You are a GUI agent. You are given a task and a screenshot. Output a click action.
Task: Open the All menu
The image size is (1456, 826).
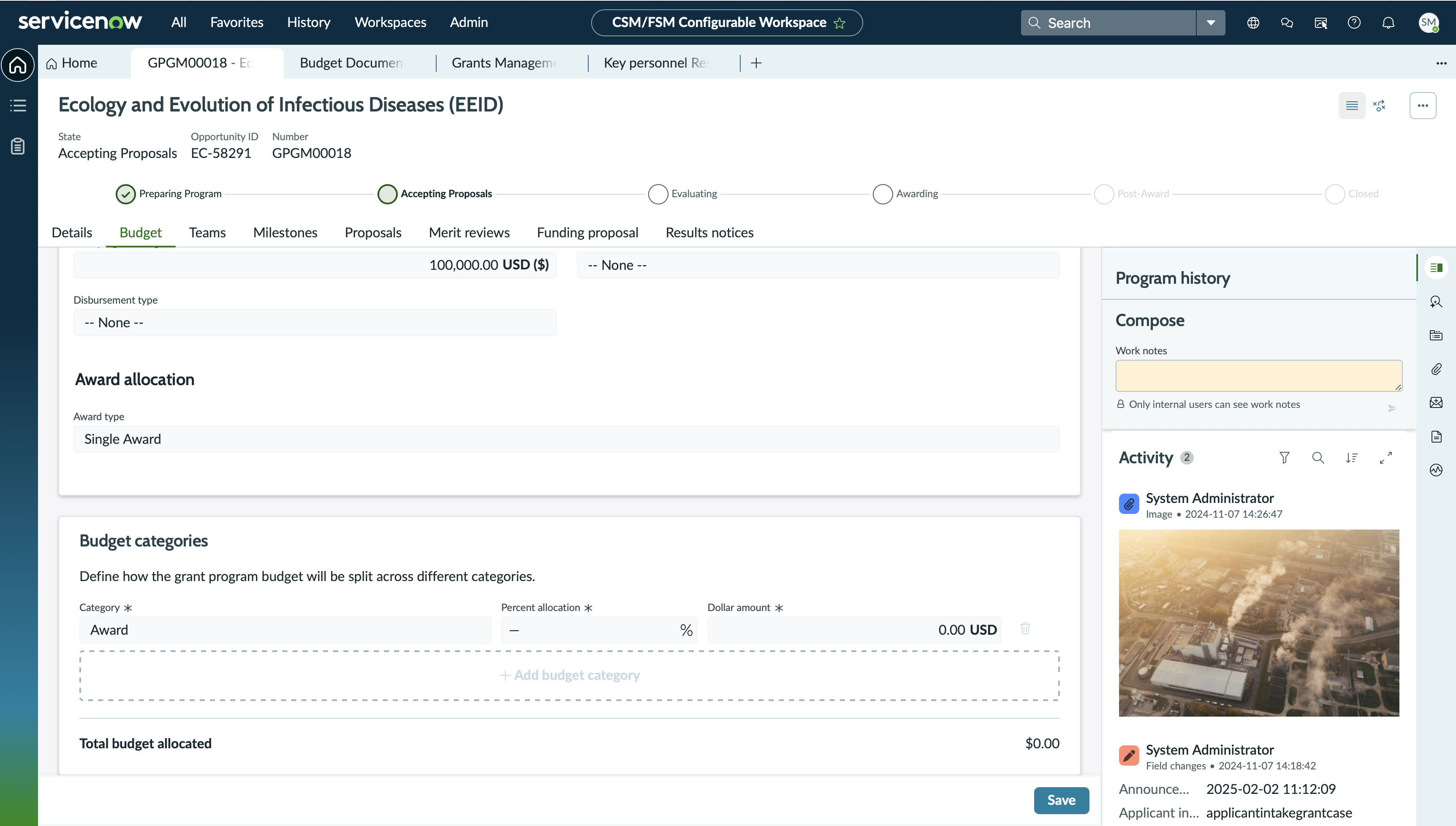[x=179, y=22]
